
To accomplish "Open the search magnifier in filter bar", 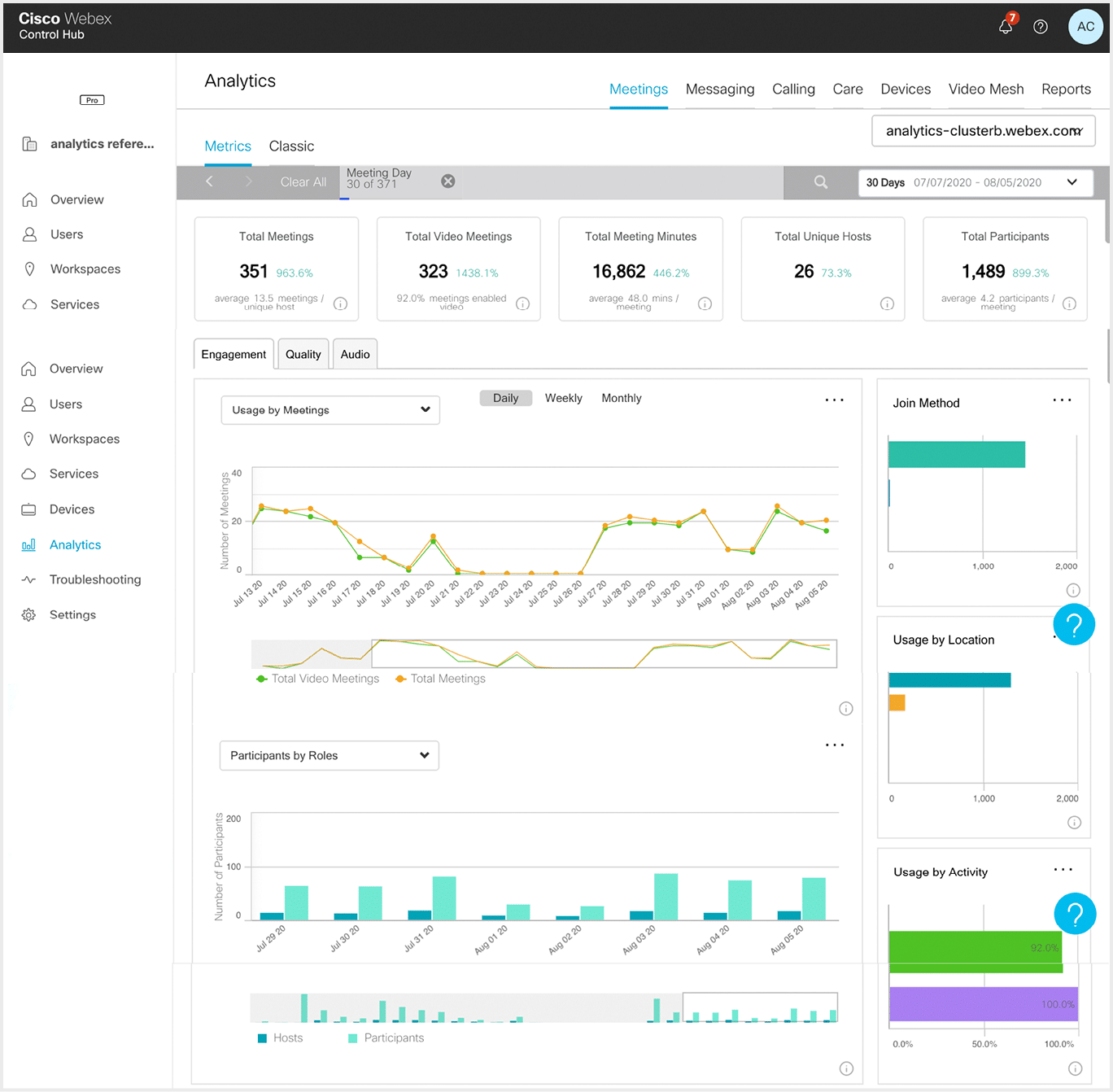I will (820, 182).
